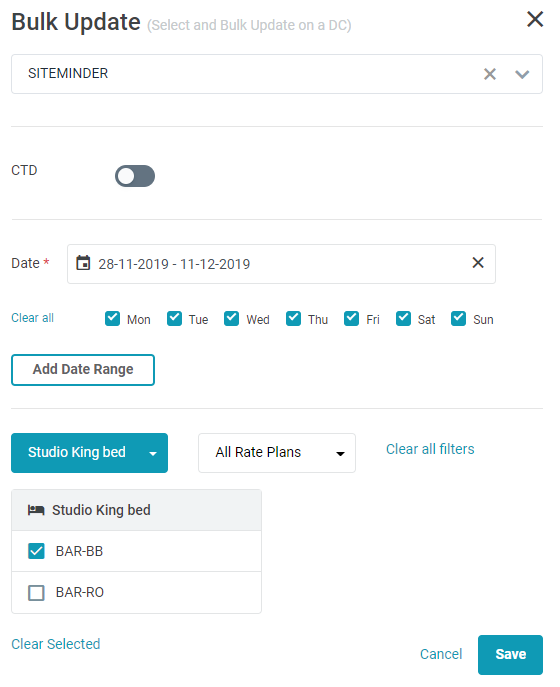Toggle the CTD switch
Viewport: 560px width, 687px height.
click(x=135, y=176)
